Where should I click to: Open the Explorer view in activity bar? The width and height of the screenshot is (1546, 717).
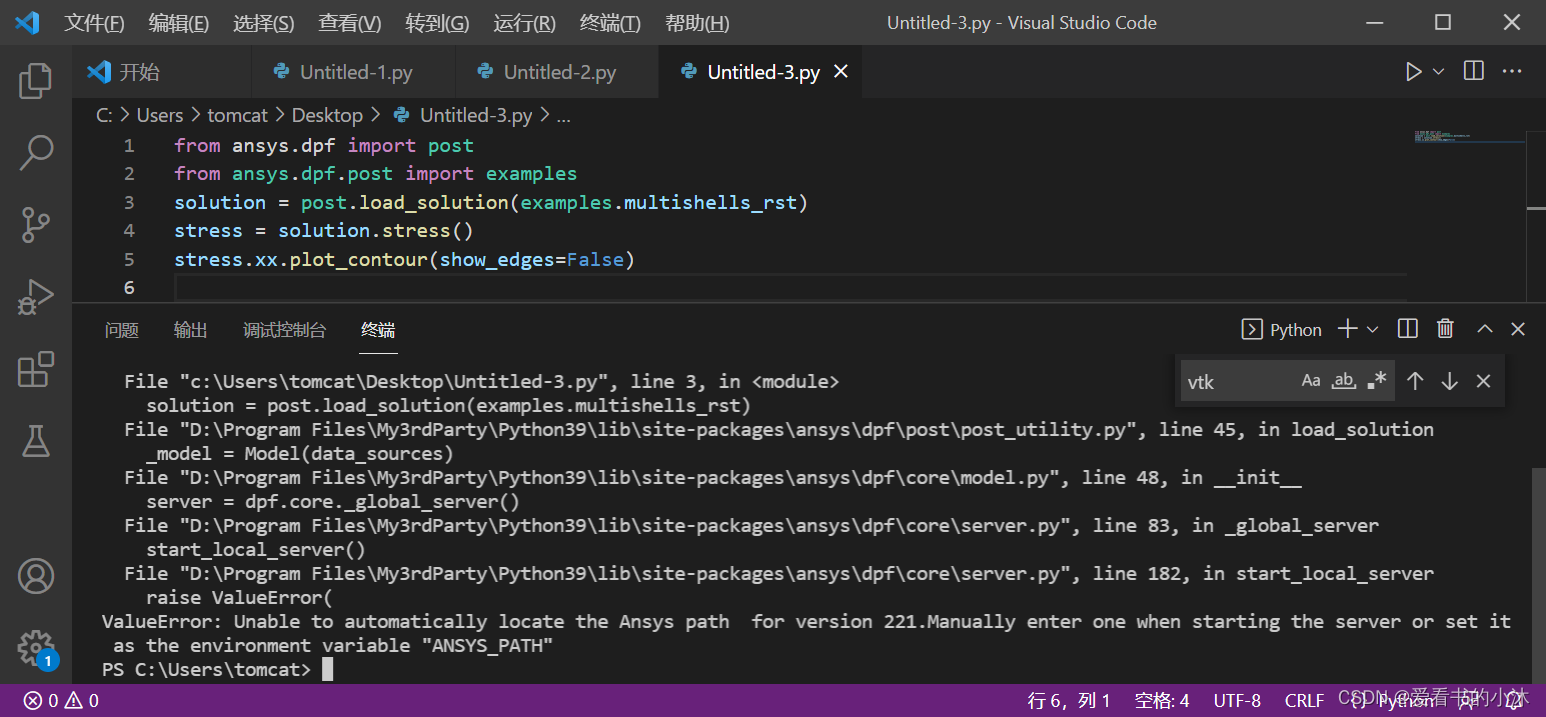point(36,81)
